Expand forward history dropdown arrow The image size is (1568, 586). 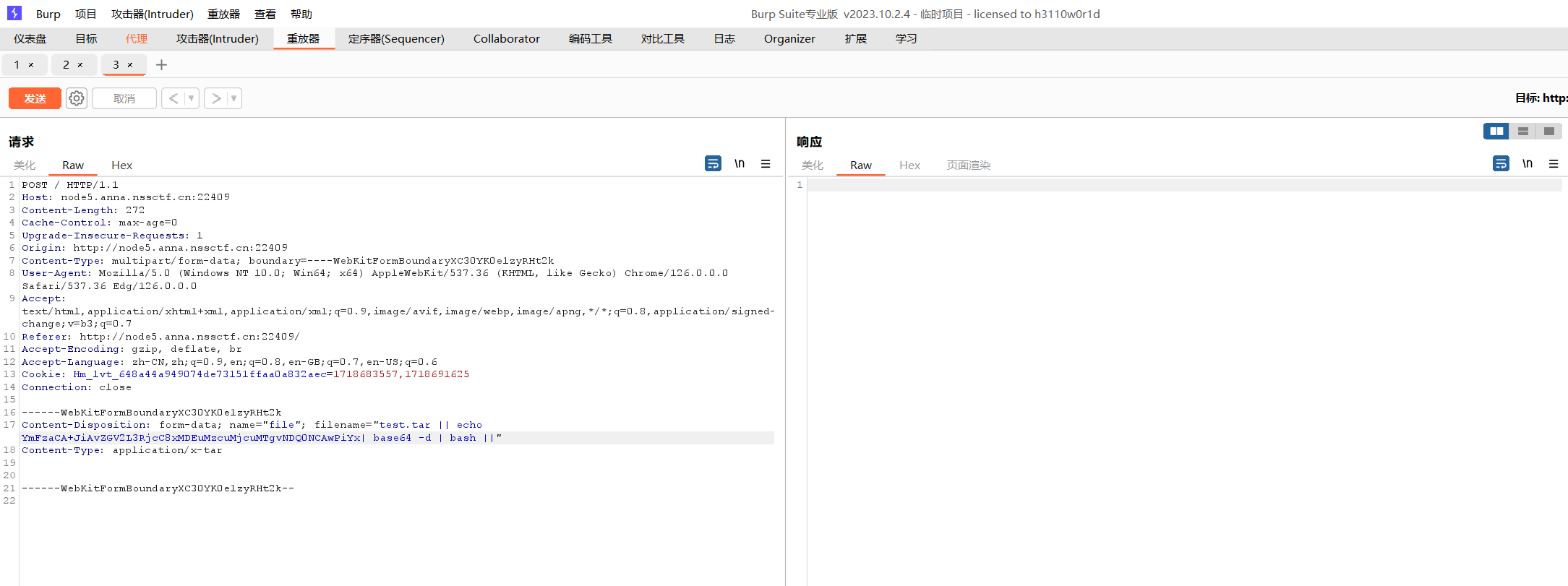(x=234, y=98)
